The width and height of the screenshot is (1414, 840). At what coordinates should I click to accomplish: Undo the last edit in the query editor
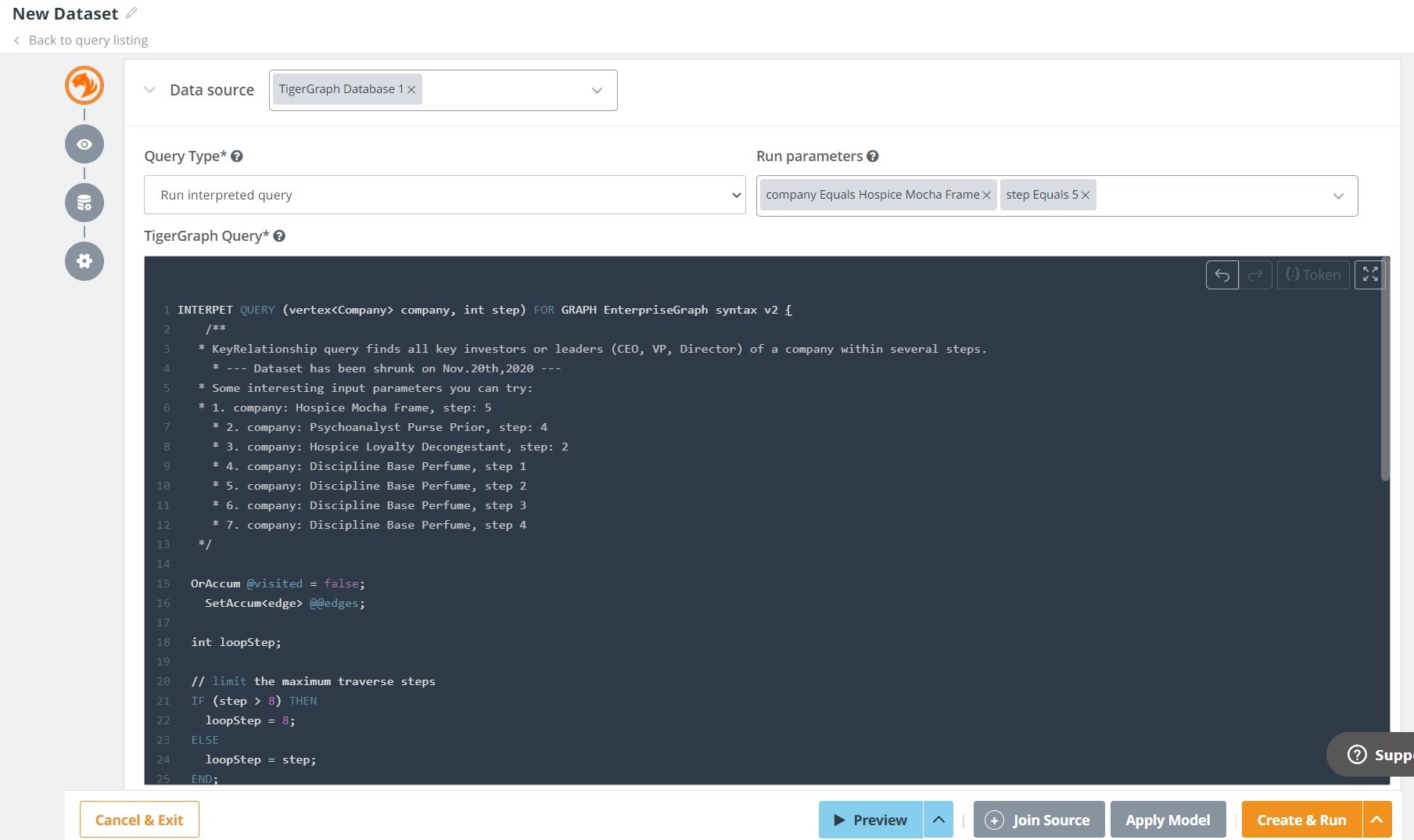point(1222,275)
